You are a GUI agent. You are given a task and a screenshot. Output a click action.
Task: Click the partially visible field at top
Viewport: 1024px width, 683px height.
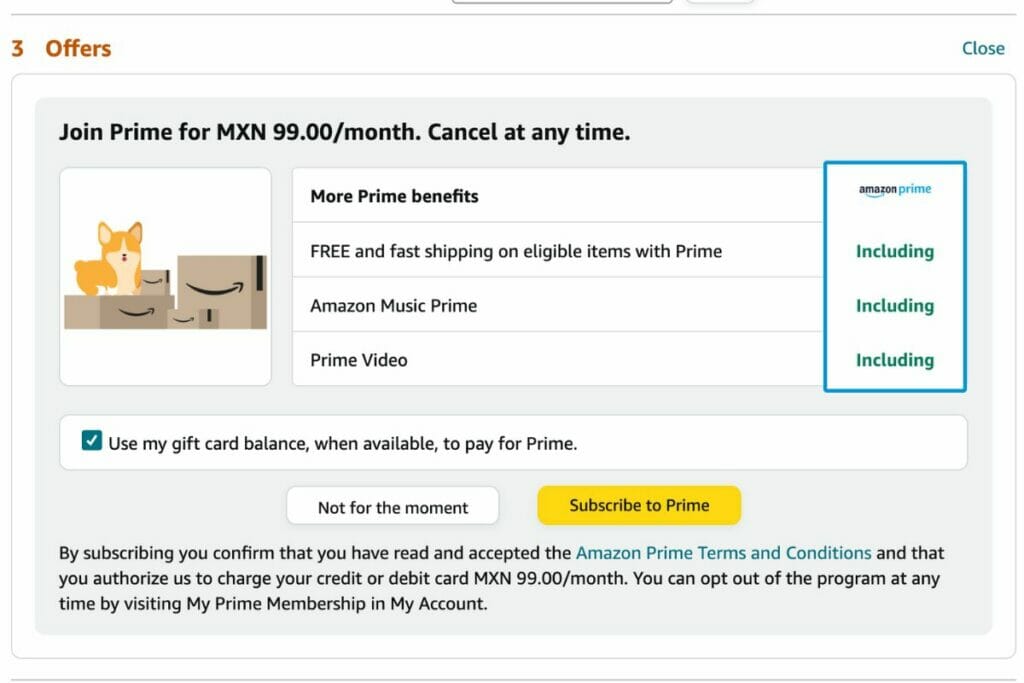tap(562, 2)
